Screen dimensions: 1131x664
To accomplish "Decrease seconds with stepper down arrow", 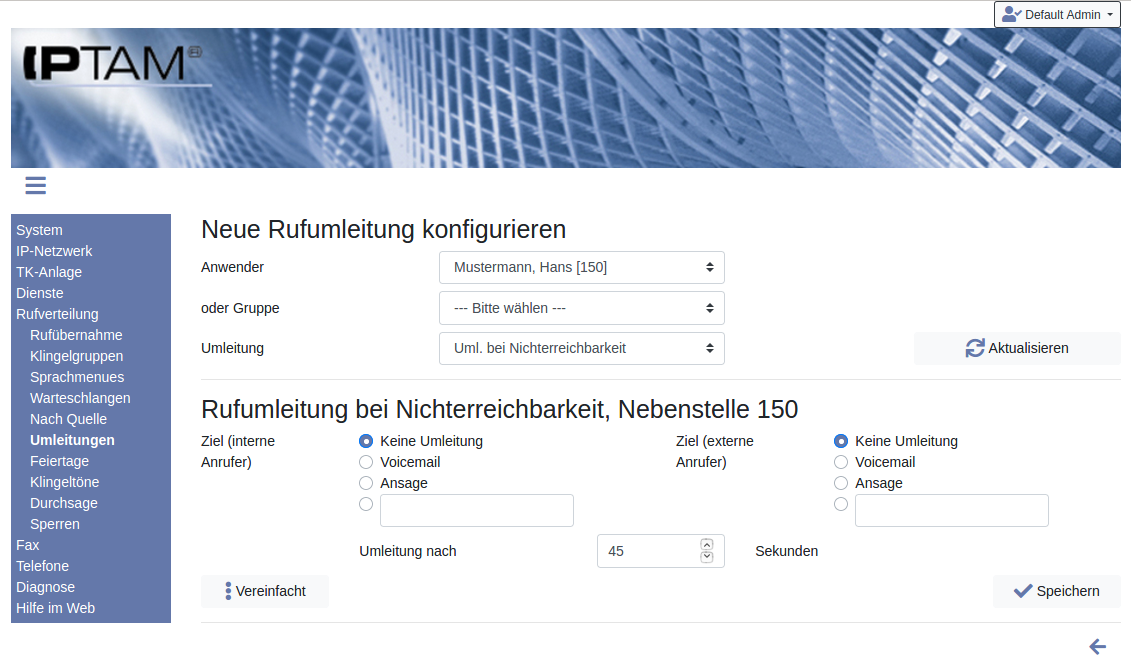I will coord(707,557).
